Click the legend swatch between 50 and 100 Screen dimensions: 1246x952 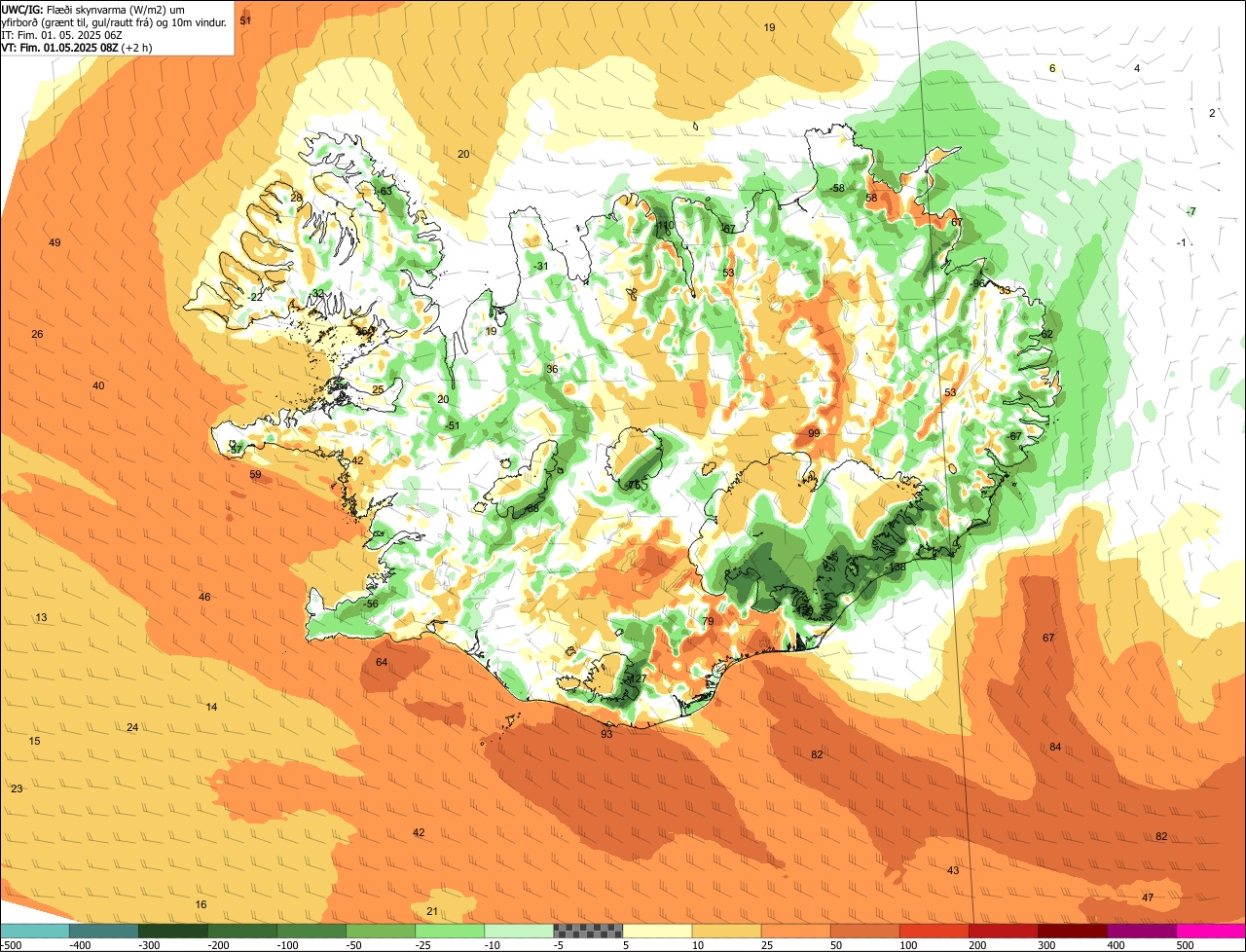(864, 931)
